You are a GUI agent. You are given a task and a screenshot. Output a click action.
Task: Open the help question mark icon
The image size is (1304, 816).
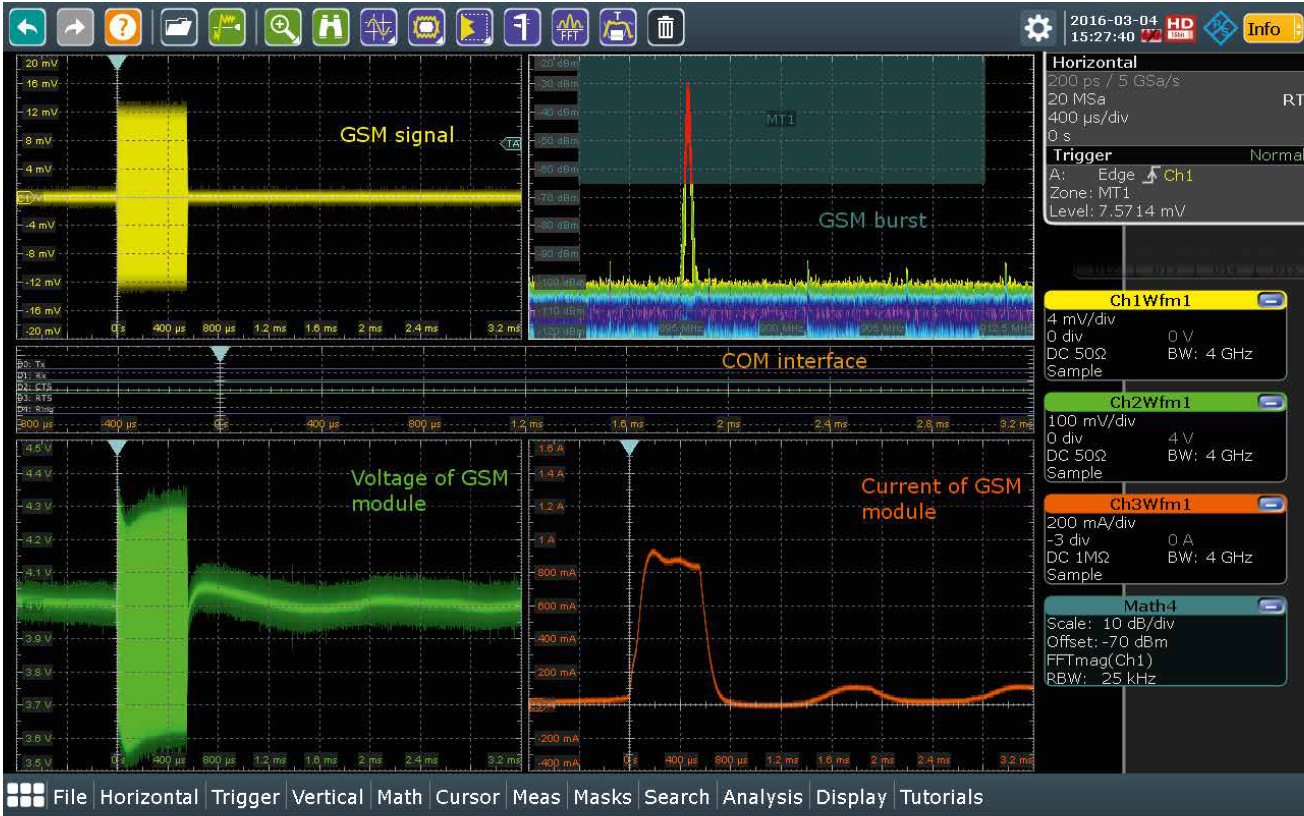(x=122, y=28)
